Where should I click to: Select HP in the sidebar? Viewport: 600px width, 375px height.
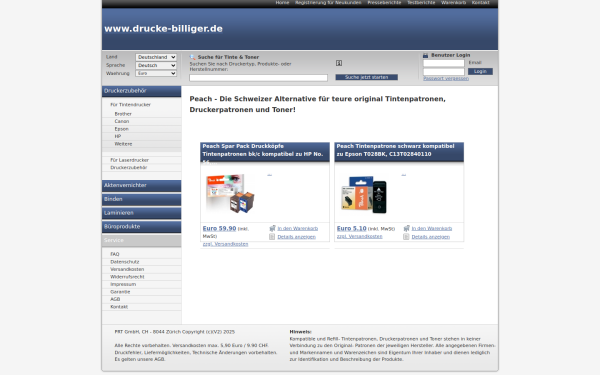117,137
